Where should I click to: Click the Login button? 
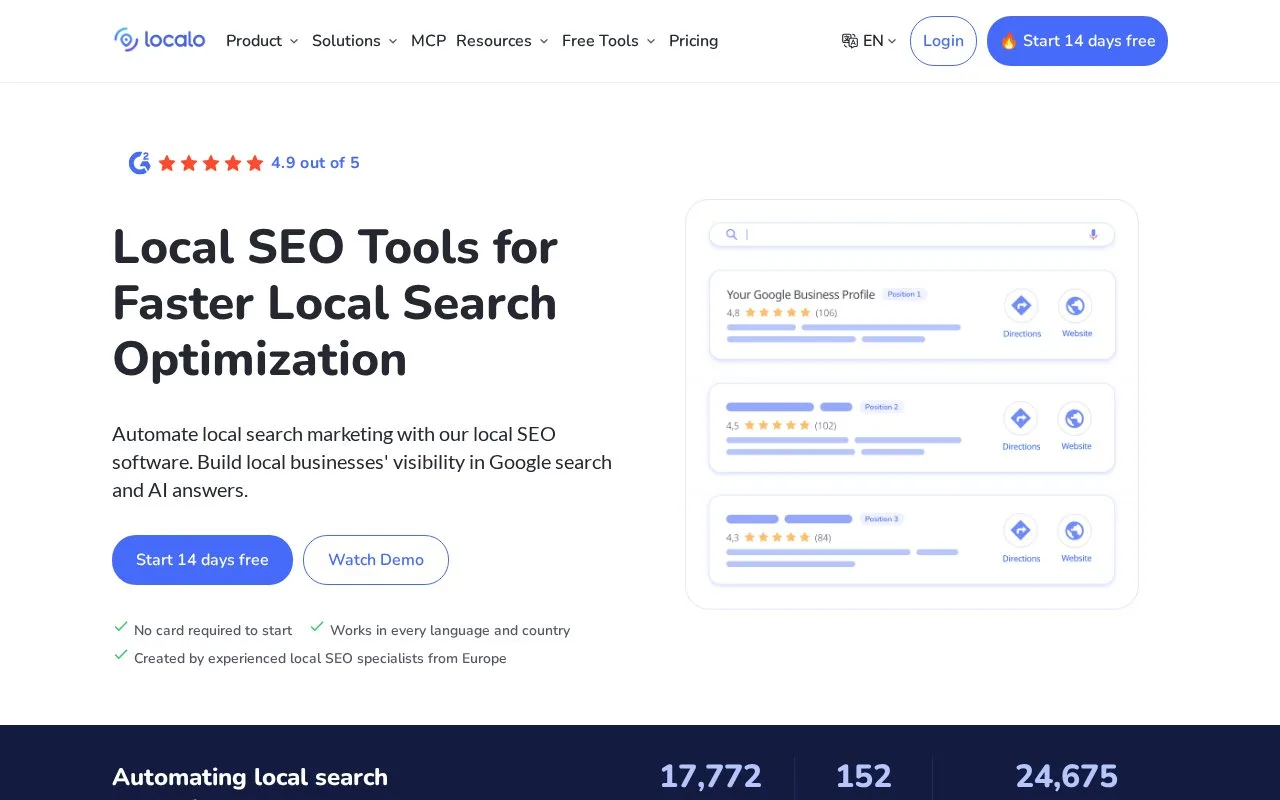(943, 41)
